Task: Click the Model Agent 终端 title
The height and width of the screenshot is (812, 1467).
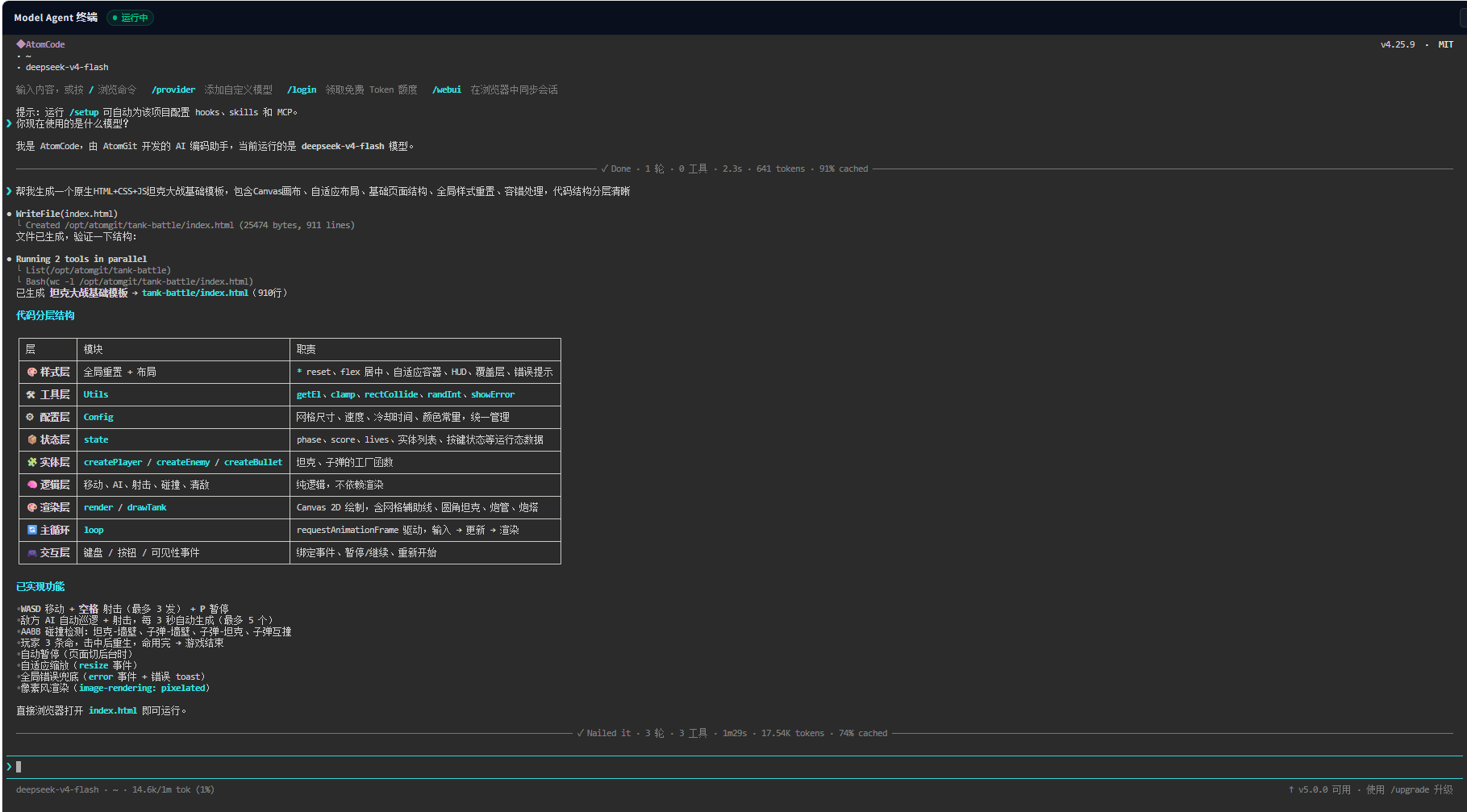Action: 56,18
